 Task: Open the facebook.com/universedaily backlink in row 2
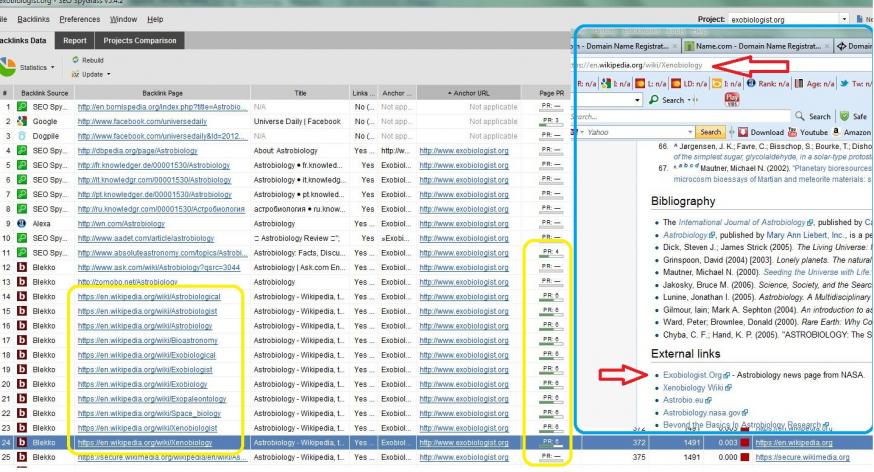[142, 121]
